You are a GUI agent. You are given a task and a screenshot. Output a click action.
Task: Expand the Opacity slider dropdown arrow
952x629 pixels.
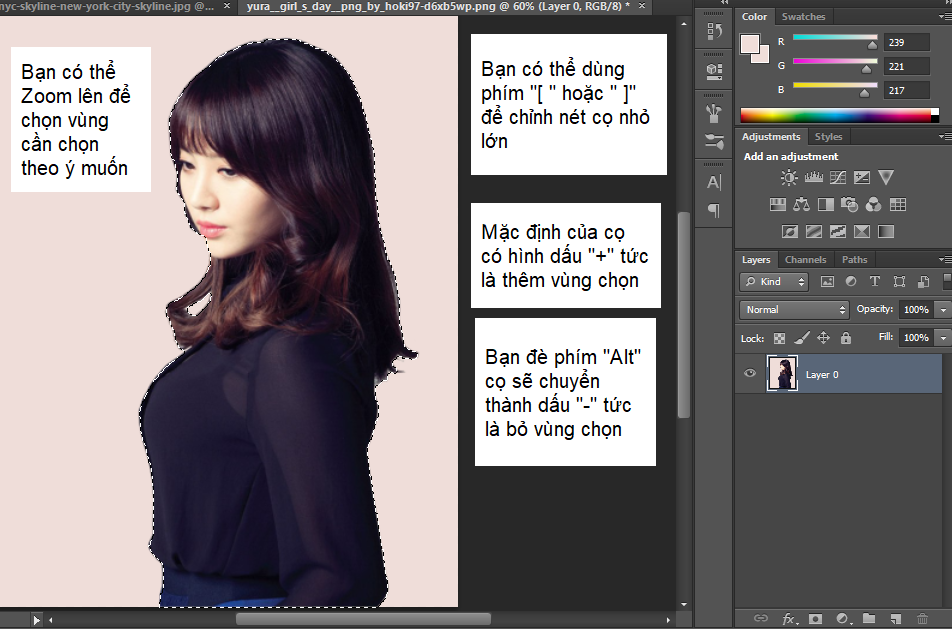click(x=944, y=310)
